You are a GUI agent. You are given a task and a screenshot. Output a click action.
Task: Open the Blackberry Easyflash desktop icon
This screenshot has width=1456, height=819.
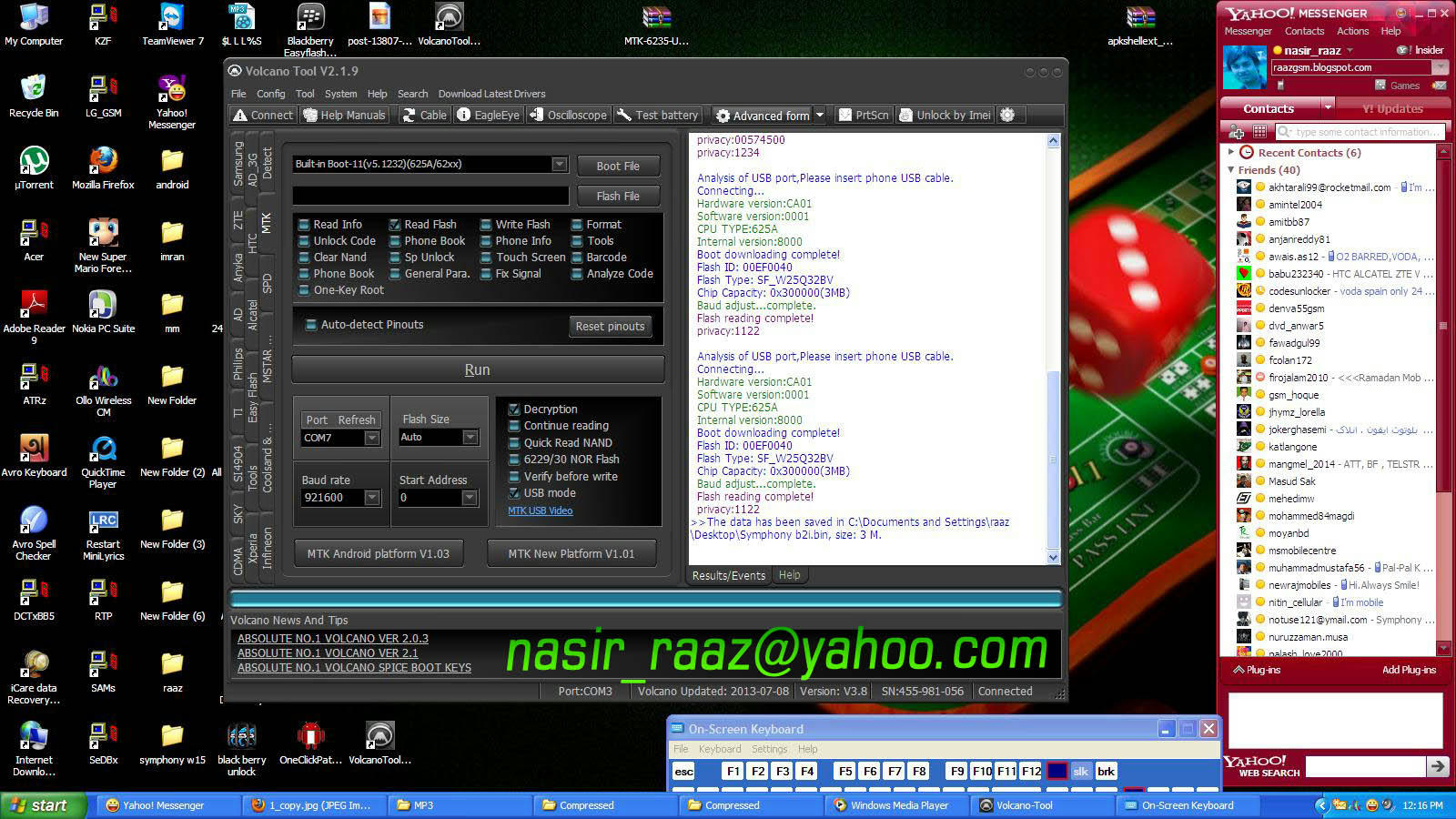(310, 30)
